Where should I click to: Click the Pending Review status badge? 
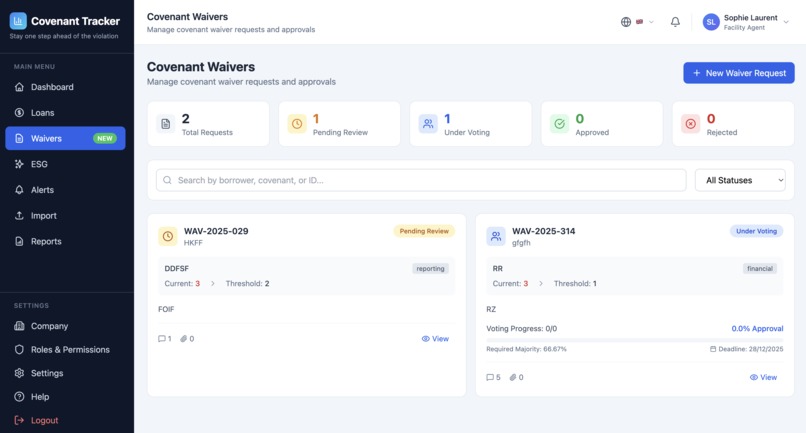pos(424,231)
